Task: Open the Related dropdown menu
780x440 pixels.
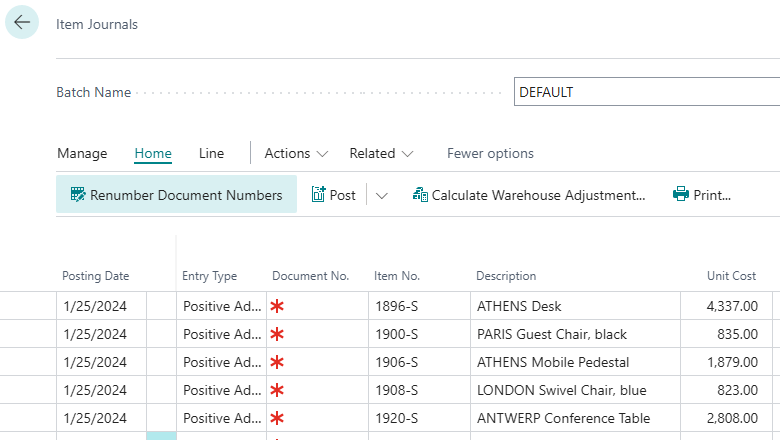Action: (x=381, y=153)
